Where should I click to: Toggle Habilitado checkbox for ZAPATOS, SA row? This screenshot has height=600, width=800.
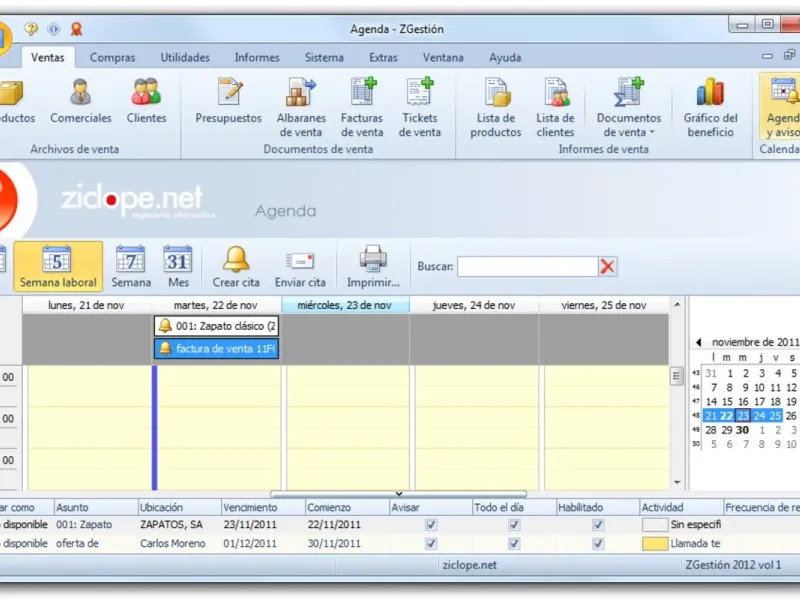(598, 524)
